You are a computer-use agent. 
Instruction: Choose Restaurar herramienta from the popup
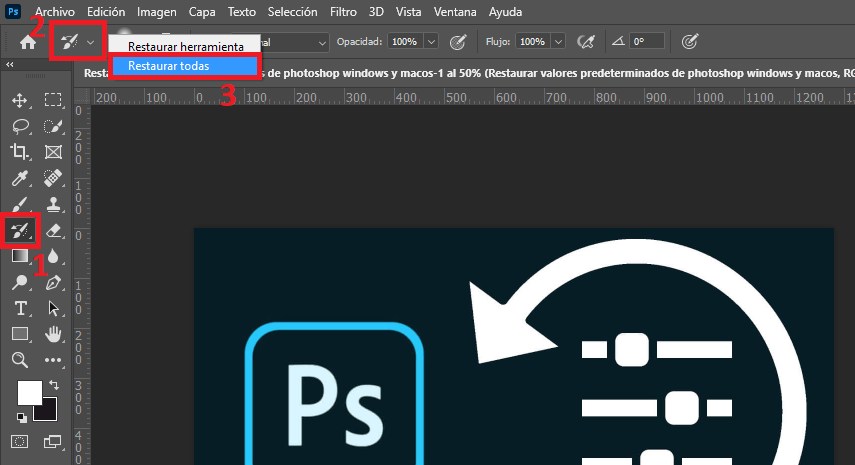(x=185, y=47)
